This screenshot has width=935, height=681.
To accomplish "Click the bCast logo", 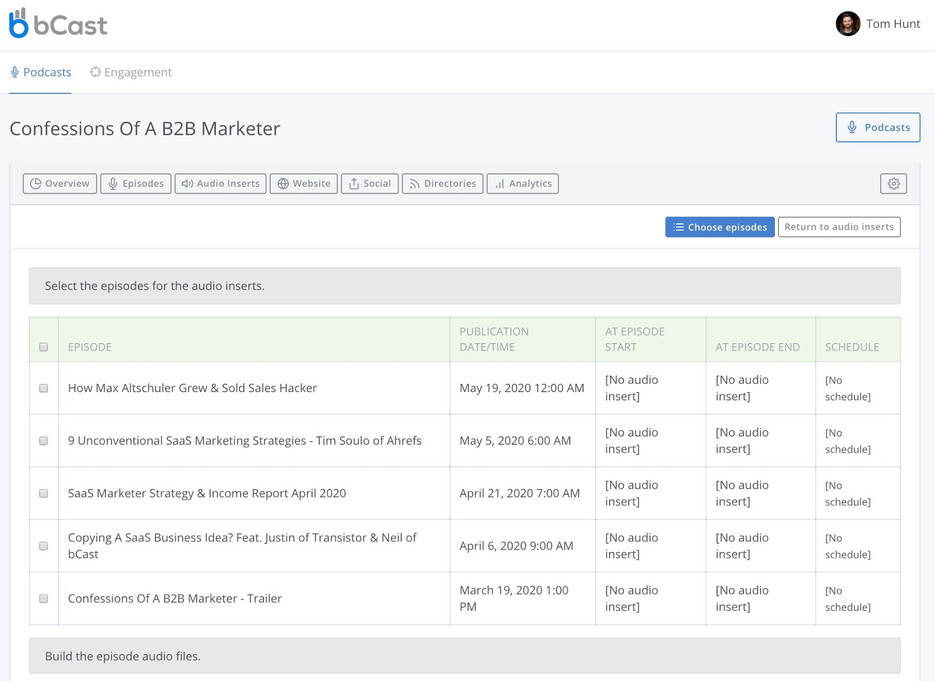I will 57,23.
